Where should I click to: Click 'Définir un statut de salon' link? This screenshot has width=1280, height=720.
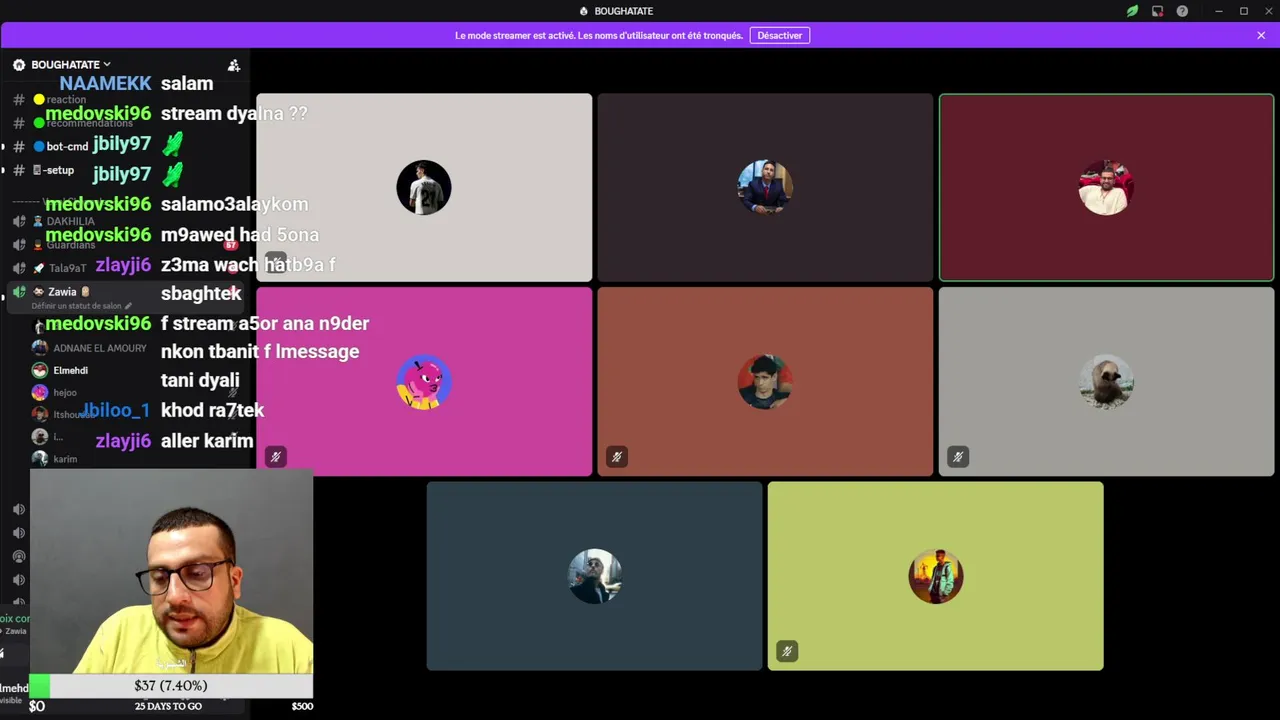pos(81,306)
